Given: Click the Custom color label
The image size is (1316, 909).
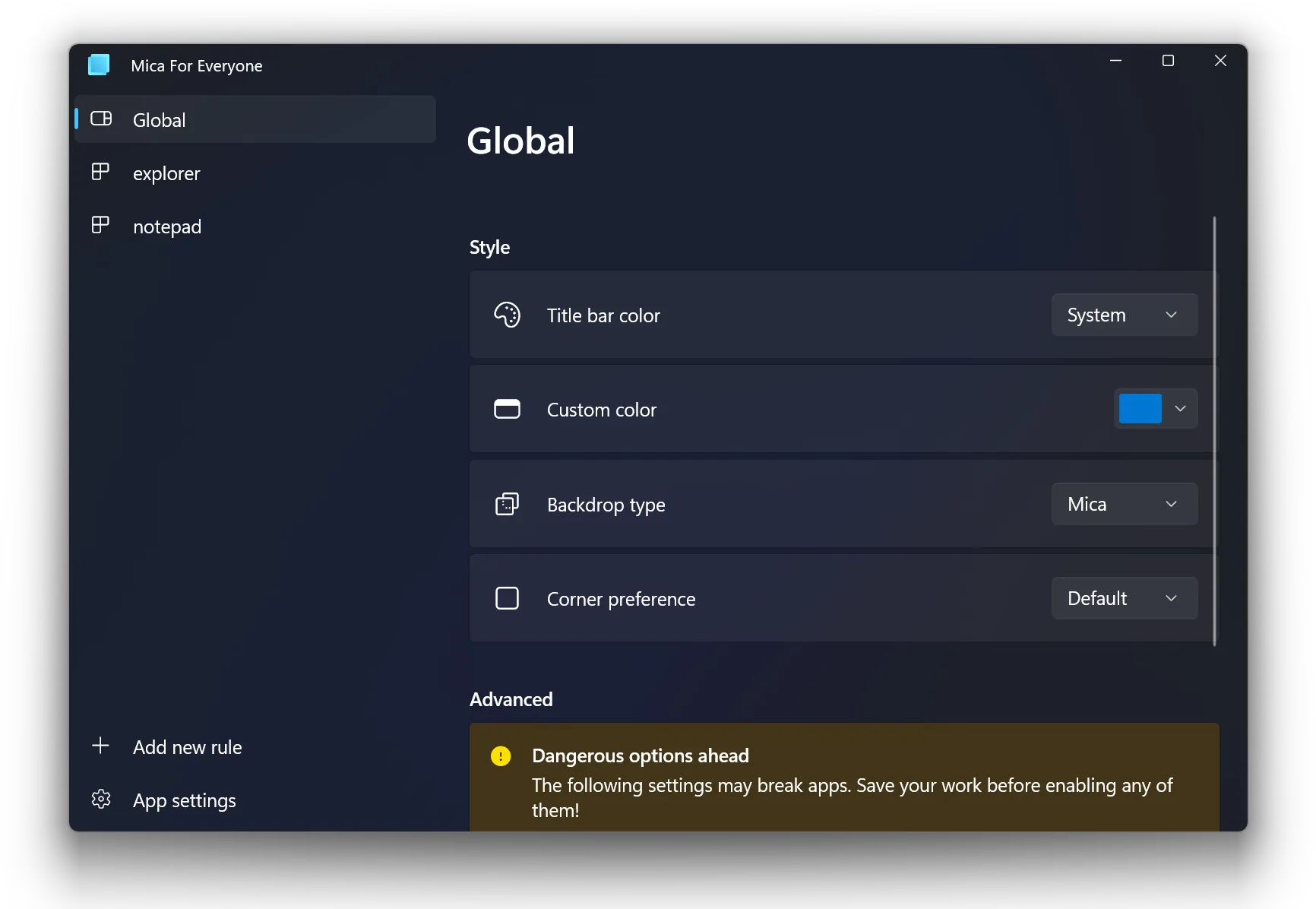Looking at the screenshot, I should tap(602, 410).
